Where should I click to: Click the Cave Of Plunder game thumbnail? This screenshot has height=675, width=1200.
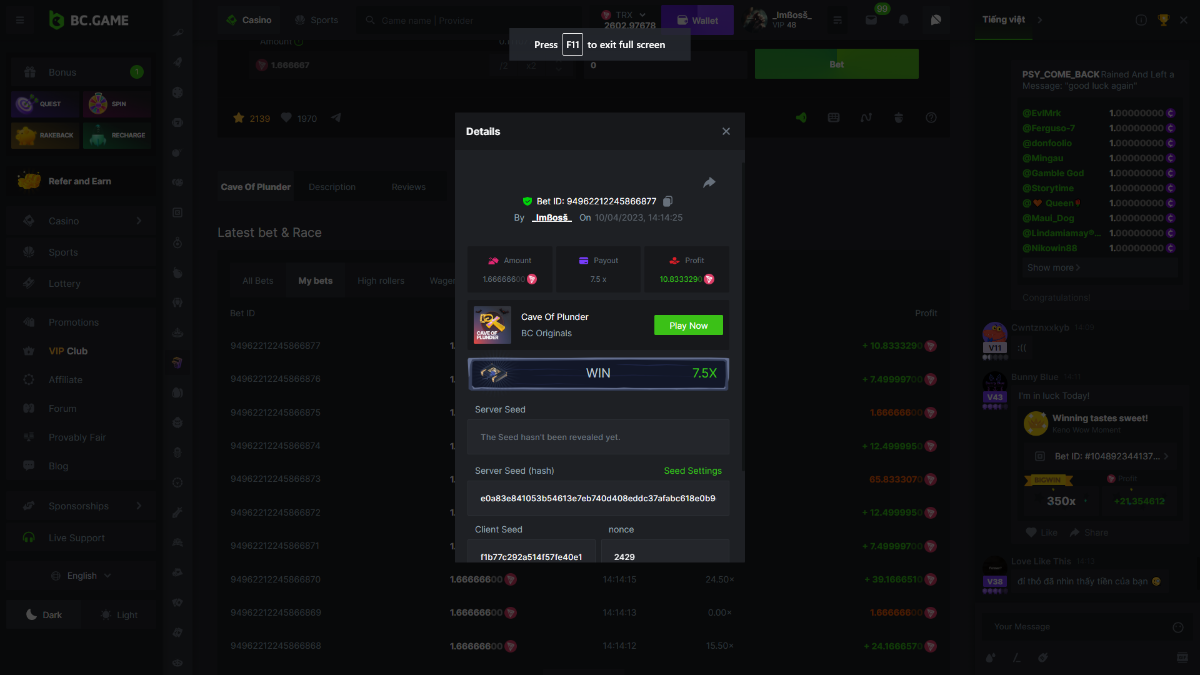(492, 325)
